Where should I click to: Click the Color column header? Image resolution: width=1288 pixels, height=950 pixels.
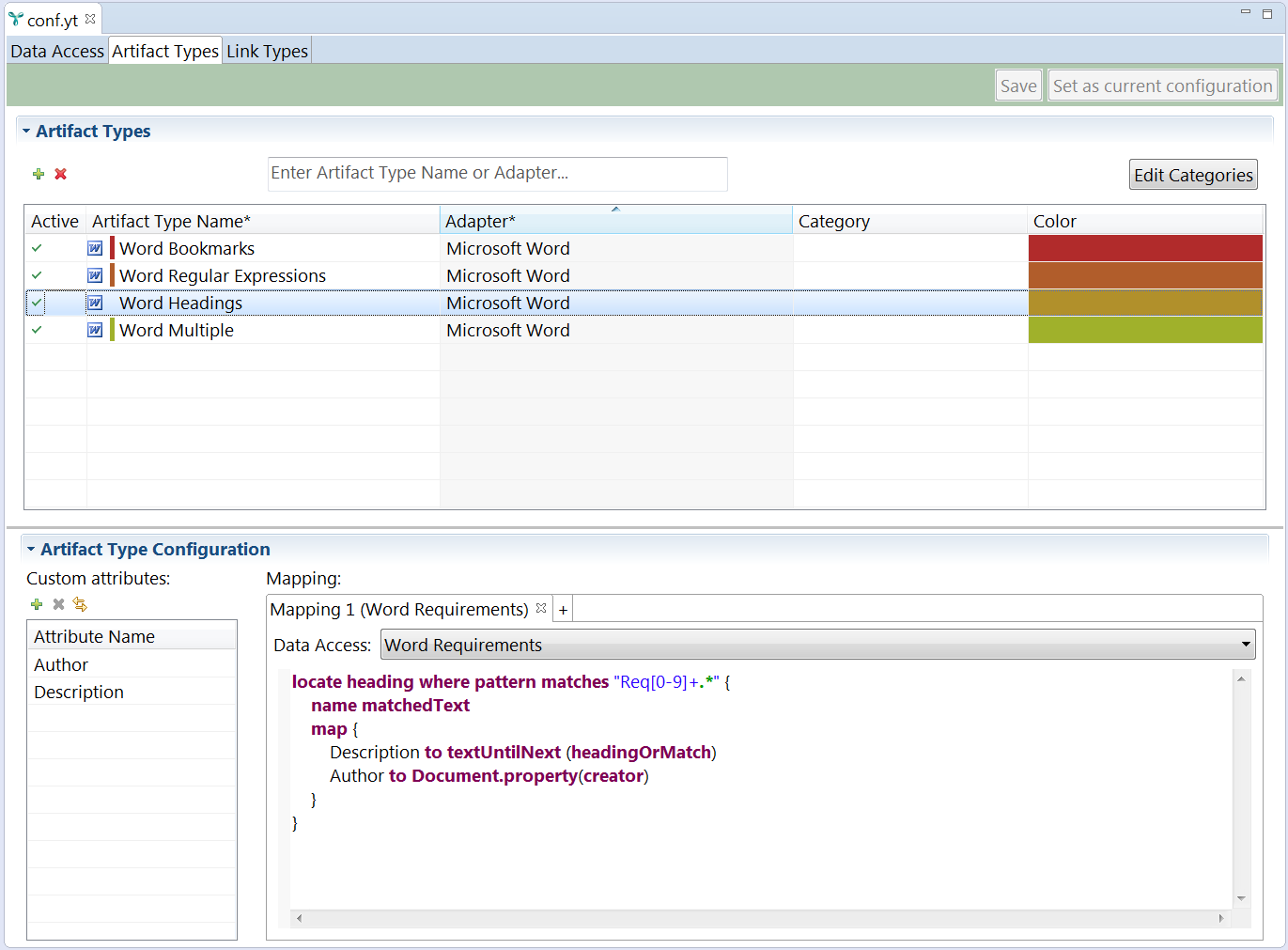pyautogui.click(x=1145, y=221)
